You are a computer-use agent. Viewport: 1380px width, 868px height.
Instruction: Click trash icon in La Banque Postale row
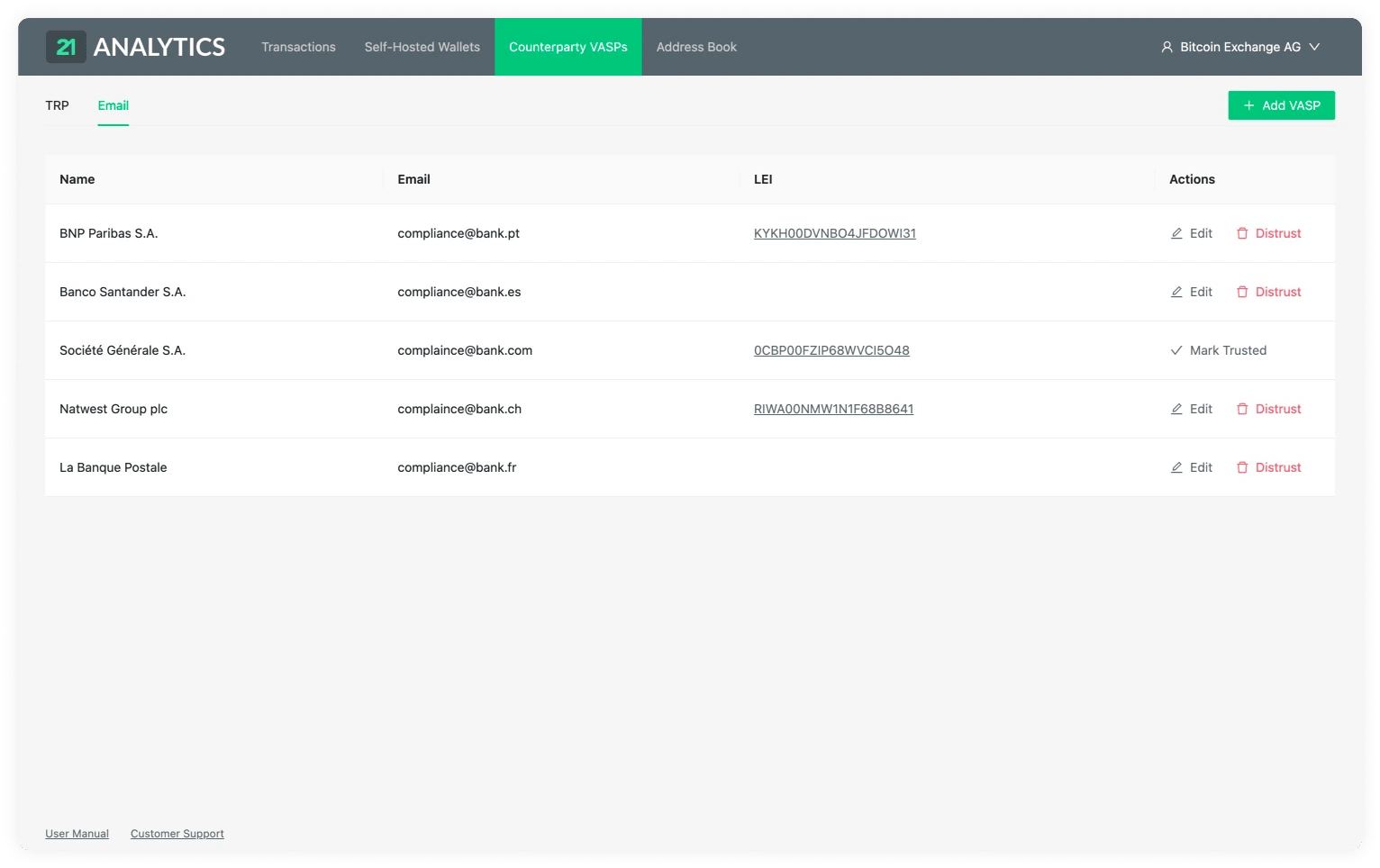[x=1242, y=467]
